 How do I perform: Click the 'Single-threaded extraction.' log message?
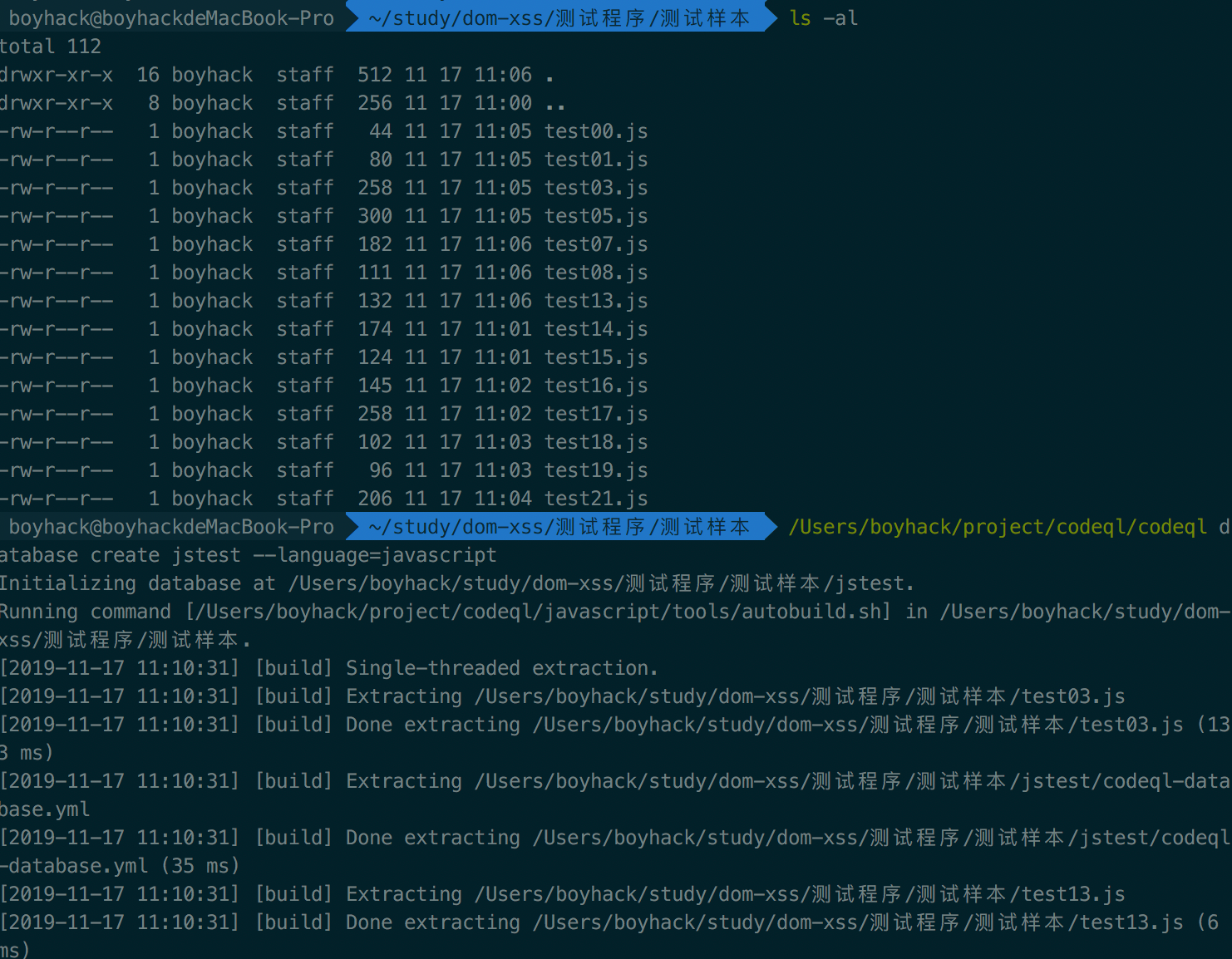502,668
